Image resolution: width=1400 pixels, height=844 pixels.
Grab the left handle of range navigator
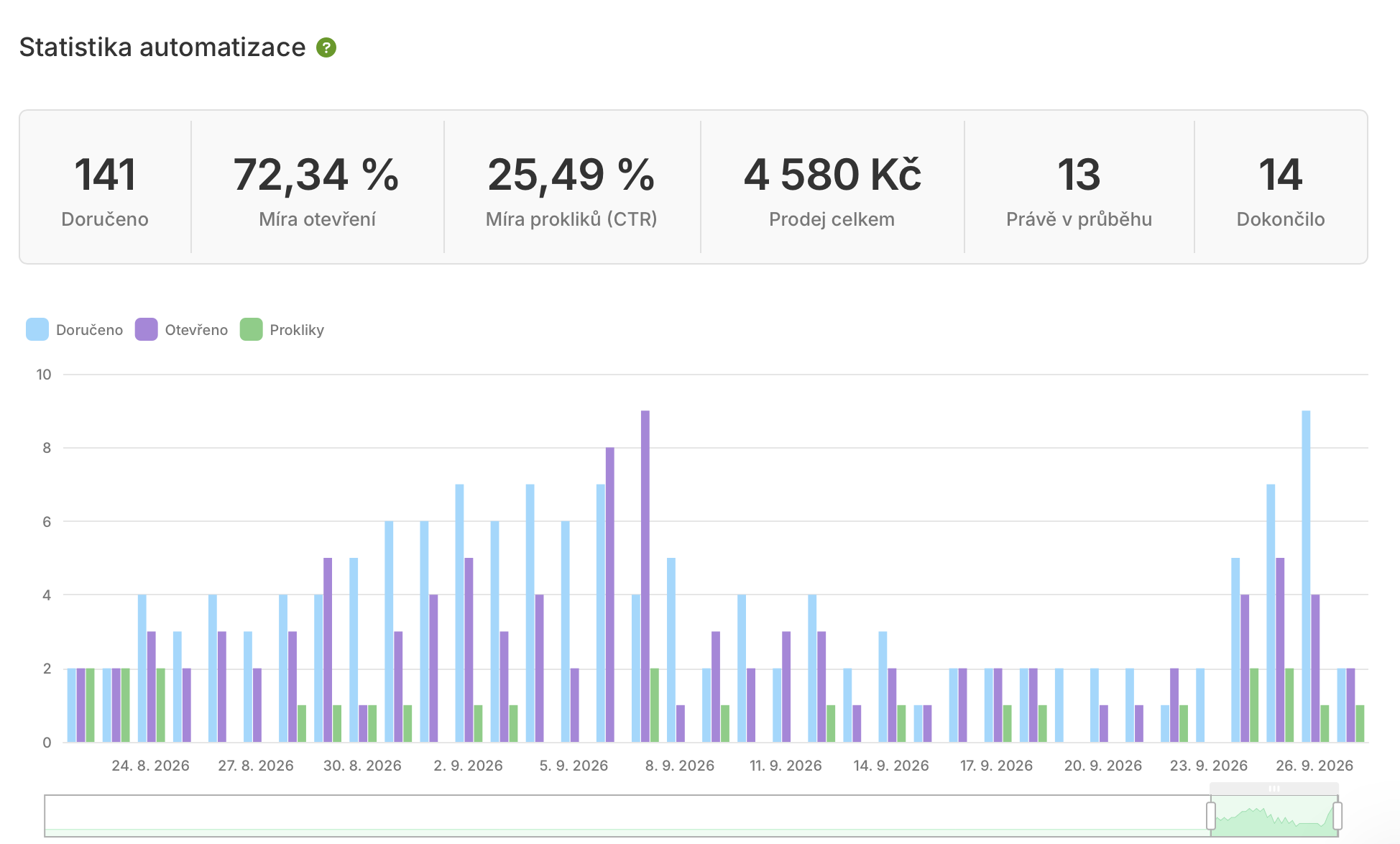[x=1211, y=816]
